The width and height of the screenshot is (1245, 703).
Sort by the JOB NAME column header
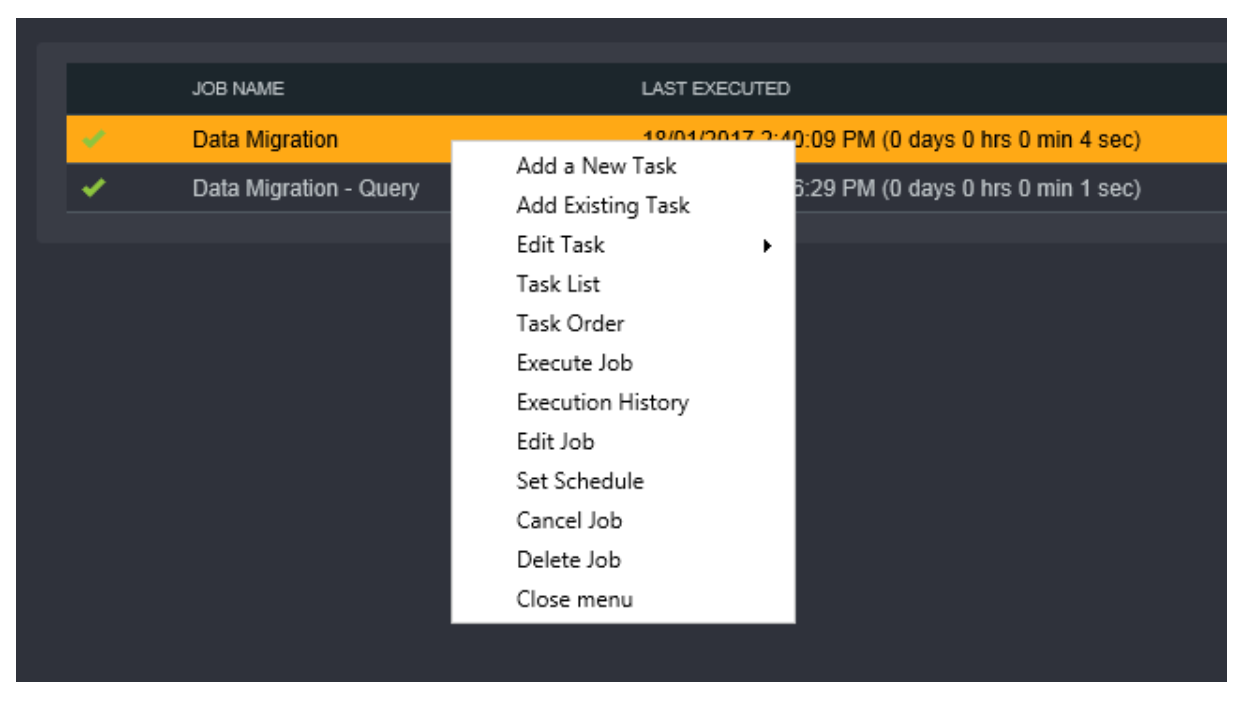point(238,89)
